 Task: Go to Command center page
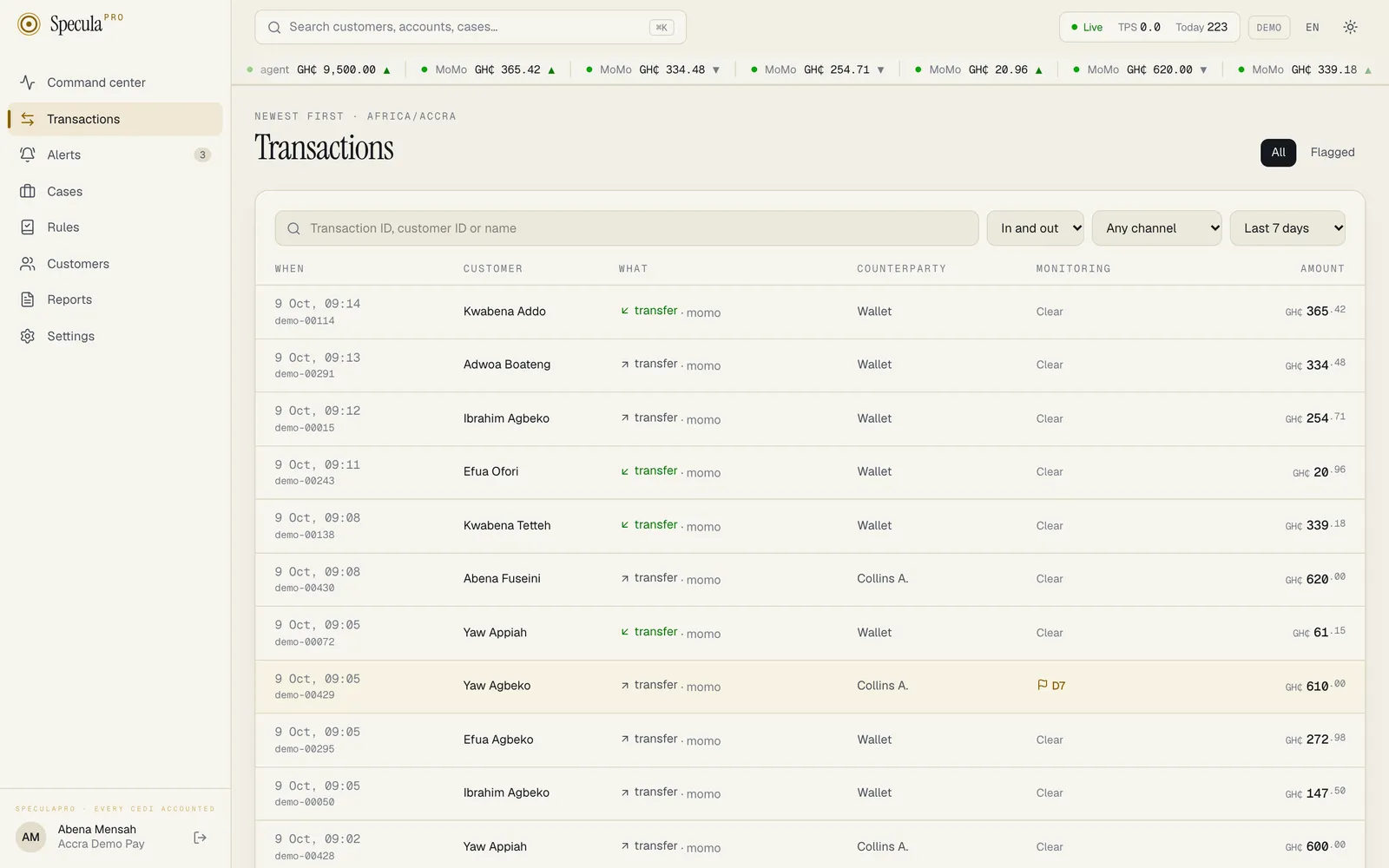(115, 82)
